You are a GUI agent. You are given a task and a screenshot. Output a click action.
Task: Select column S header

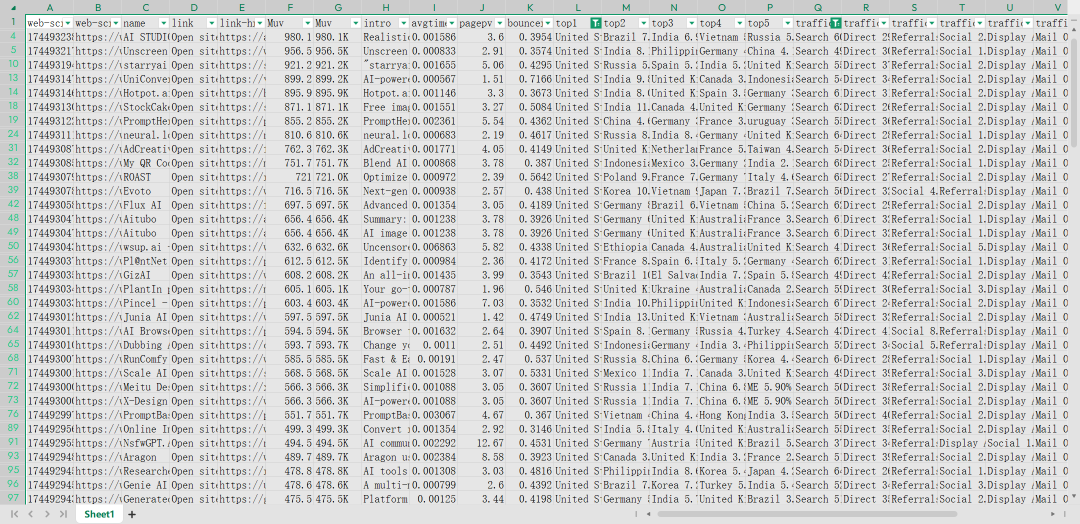click(x=913, y=7)
